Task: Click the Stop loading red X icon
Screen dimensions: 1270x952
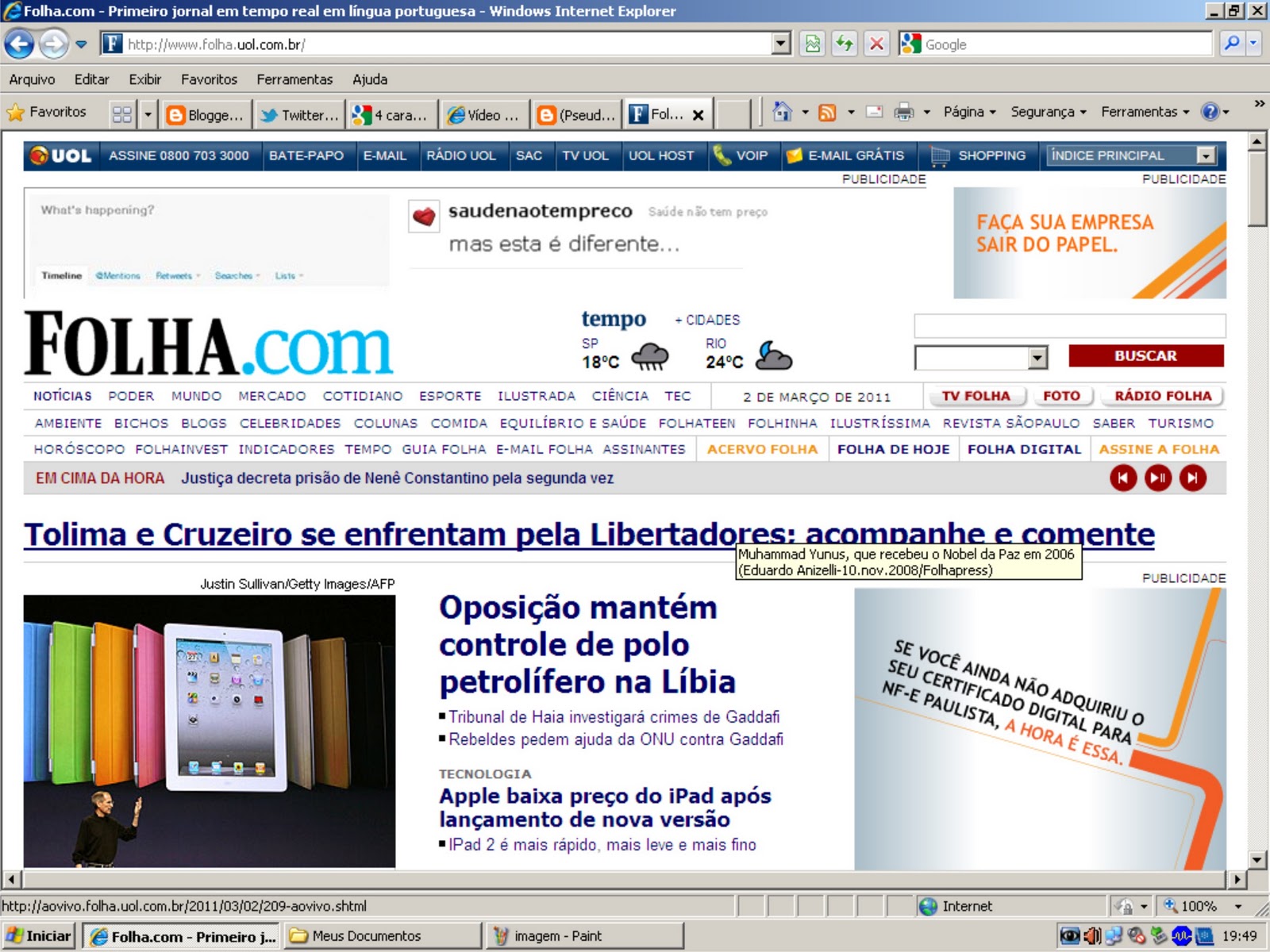Action: (x=876, y=44)
